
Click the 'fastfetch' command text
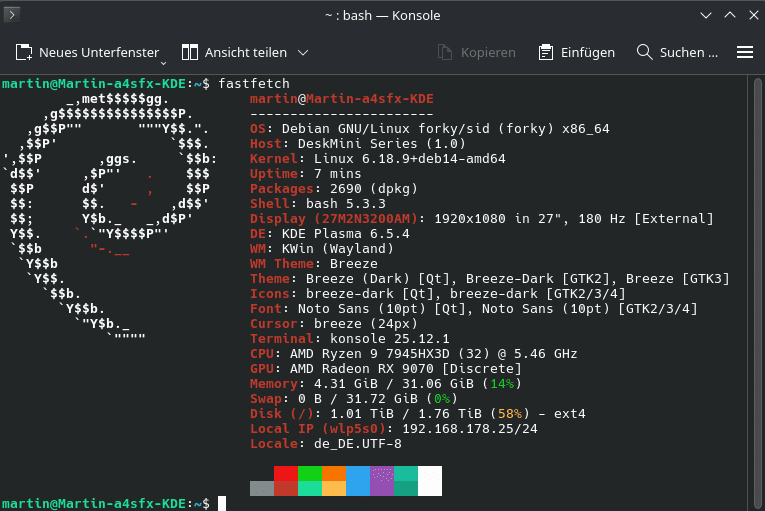[x=254, y=84]
